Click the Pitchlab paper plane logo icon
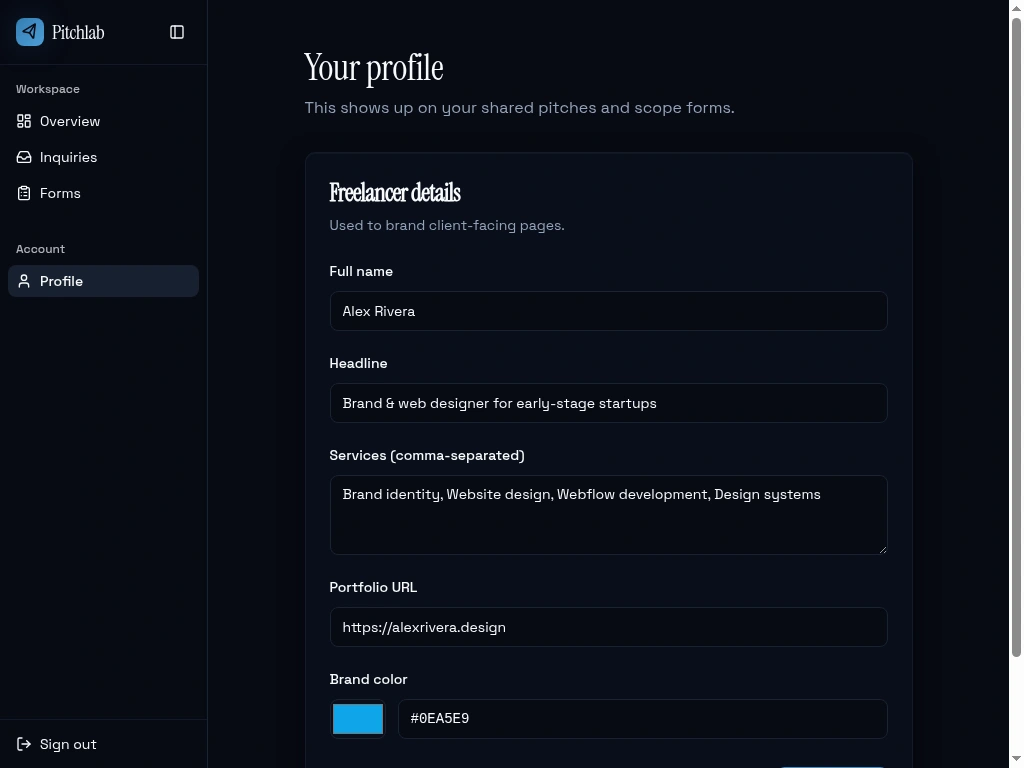The image size is (1024, 768). 30,32
